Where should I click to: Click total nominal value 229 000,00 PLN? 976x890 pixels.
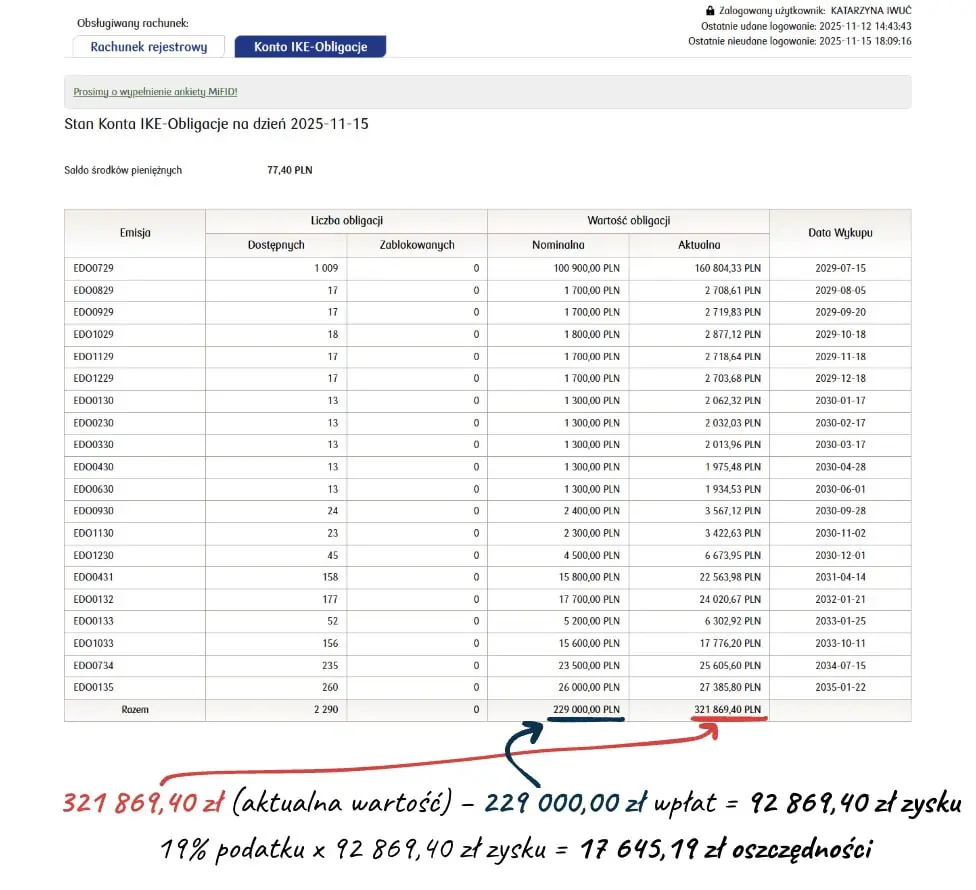(585, 710)
